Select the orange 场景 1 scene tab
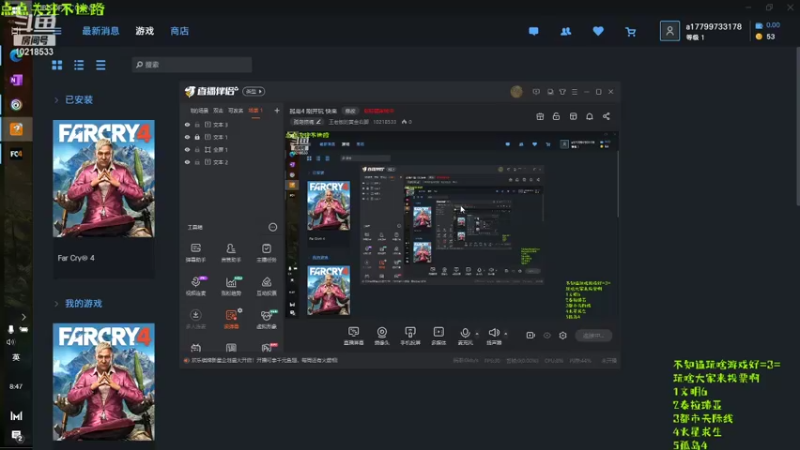The image size is (800, 450). pyautogui.click(x=255, y=110)
